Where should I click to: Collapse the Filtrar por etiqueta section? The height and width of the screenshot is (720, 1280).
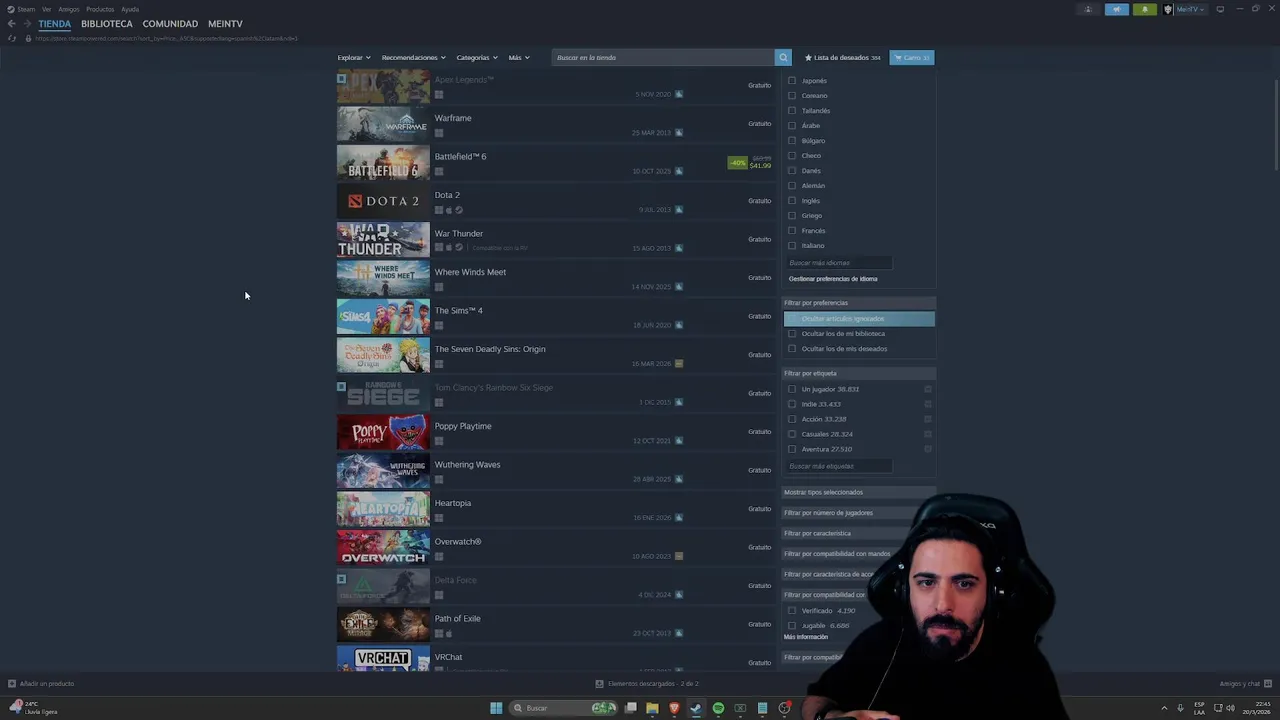point(859,373)
